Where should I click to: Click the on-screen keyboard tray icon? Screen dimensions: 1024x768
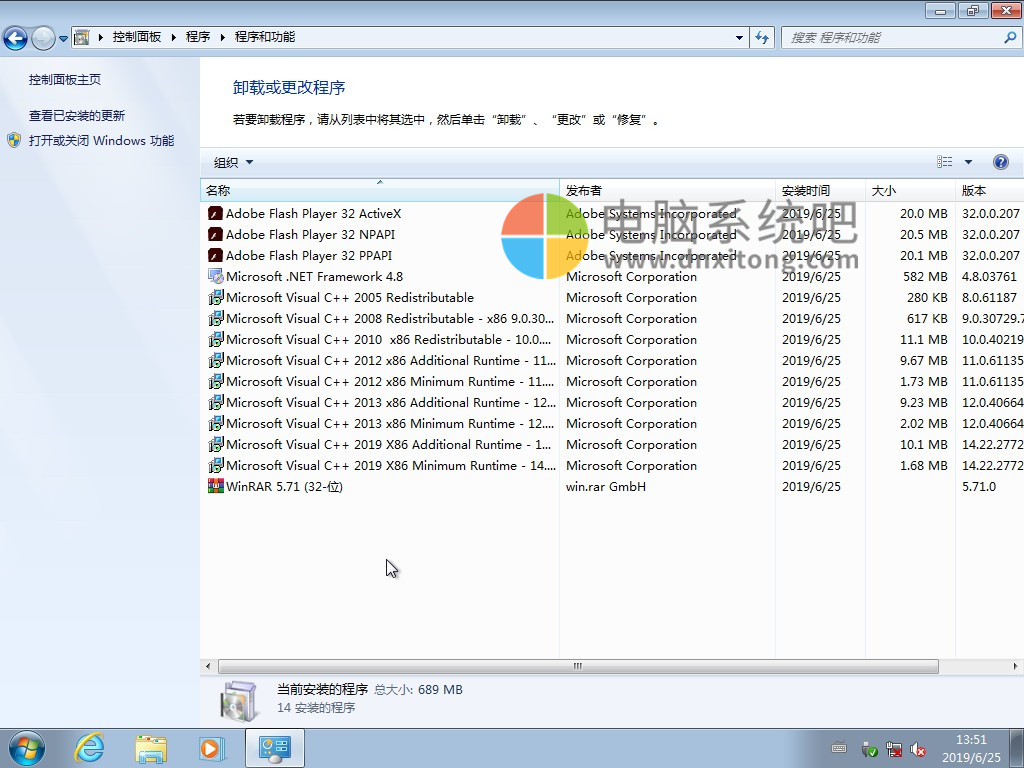pyautogui.click(x=839, y=747)
